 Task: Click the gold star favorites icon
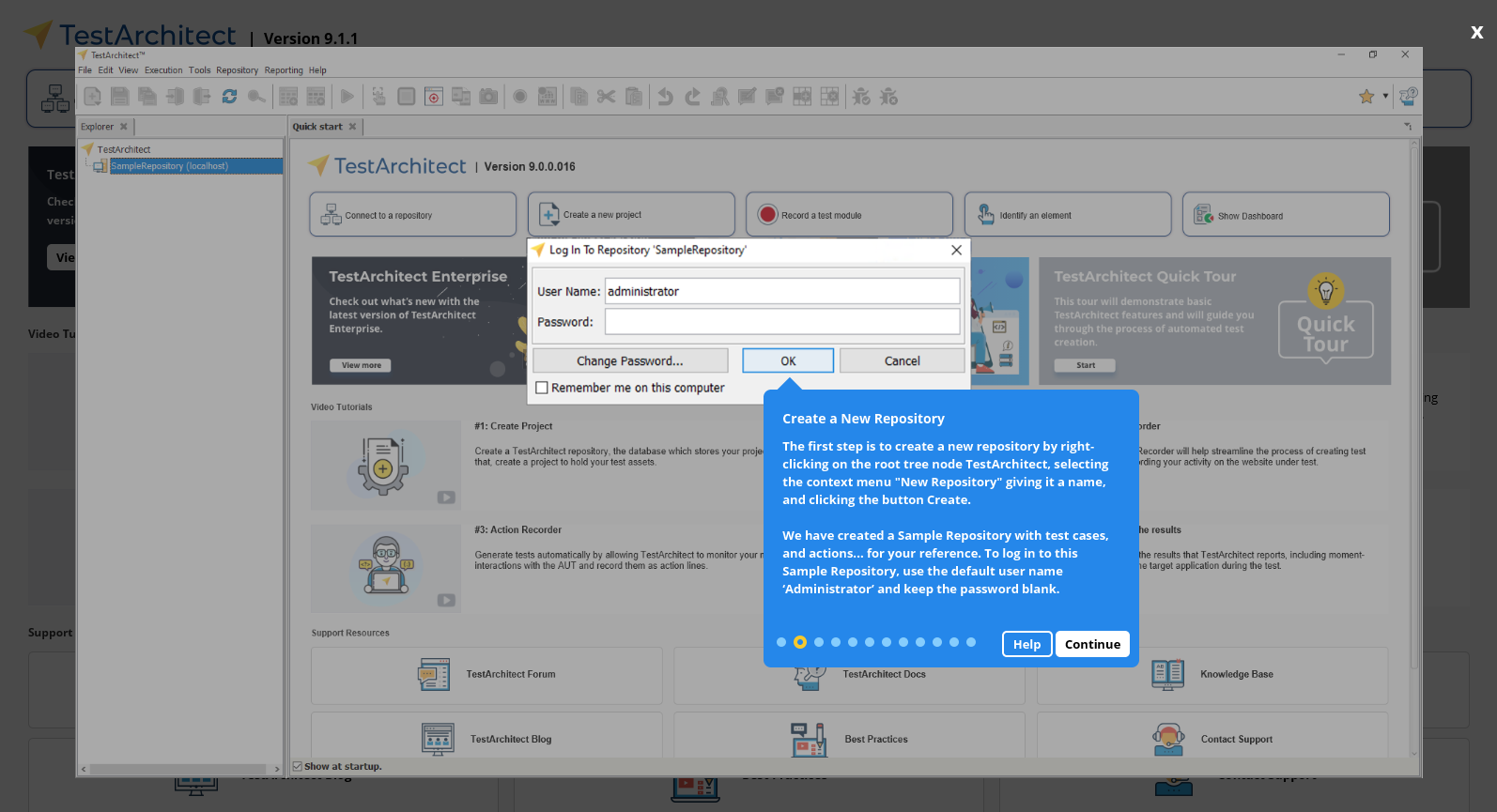coord(1366,96)
